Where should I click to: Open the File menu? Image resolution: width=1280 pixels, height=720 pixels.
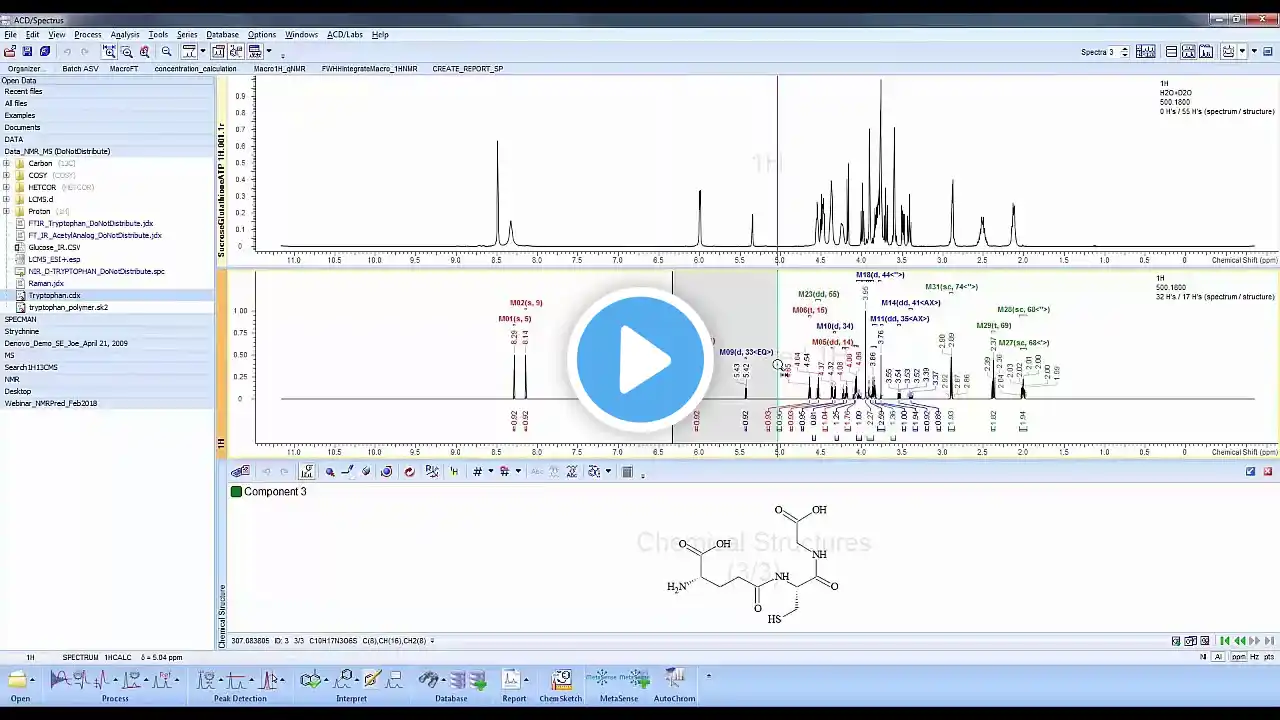10,35
